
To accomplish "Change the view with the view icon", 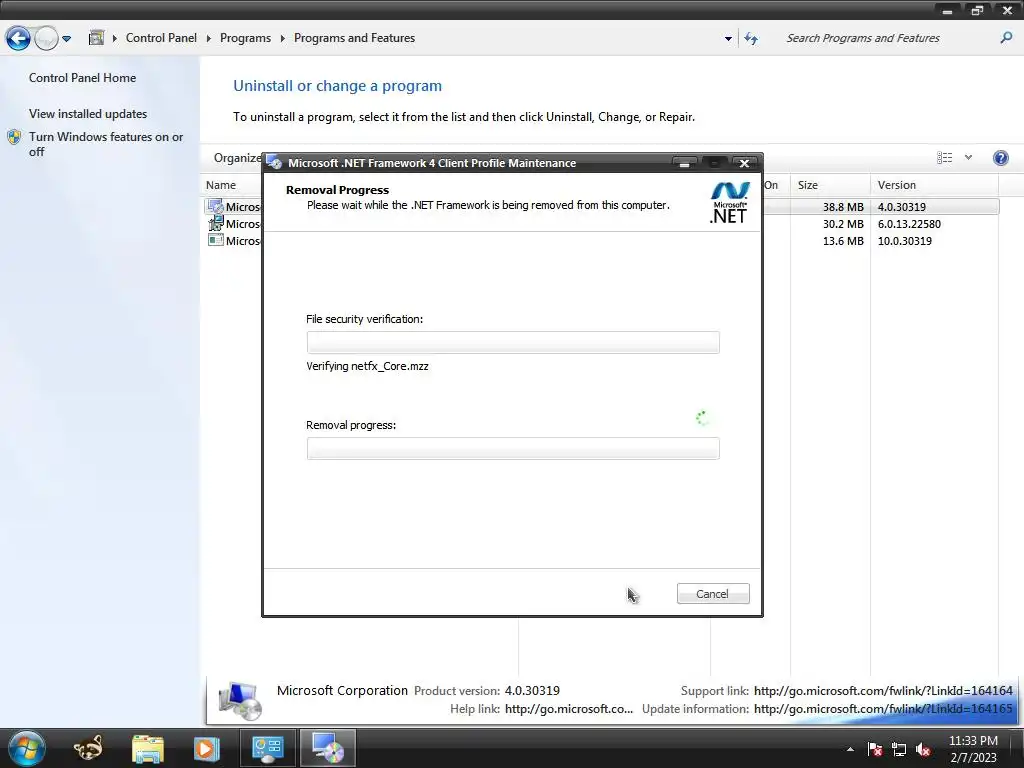I will 944,157.
